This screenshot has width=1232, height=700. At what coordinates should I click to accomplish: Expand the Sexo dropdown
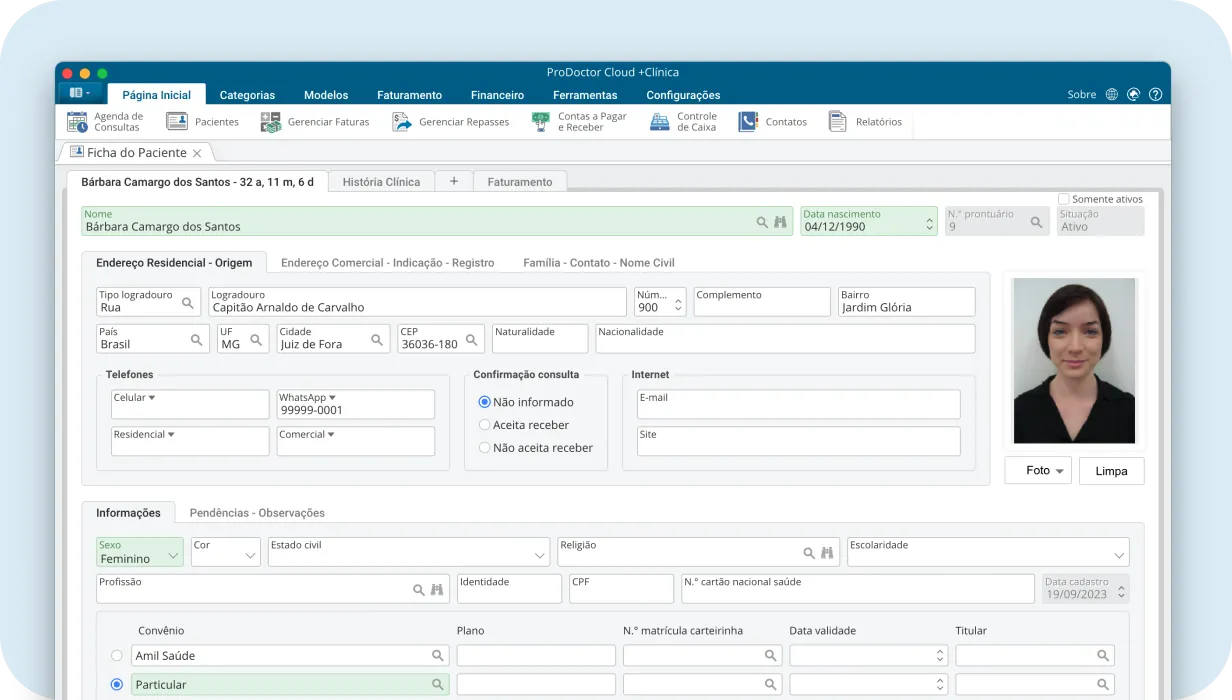click(x=172, y=555)
